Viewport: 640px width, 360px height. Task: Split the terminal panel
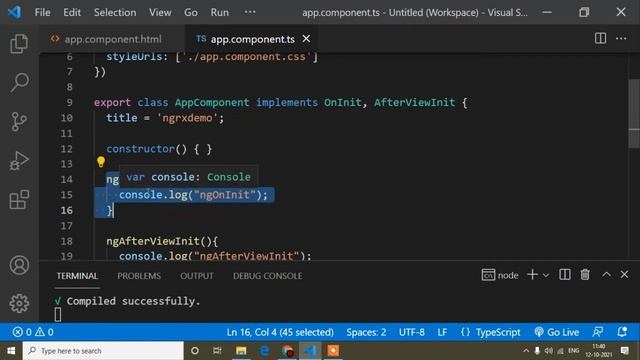[564, 275]
